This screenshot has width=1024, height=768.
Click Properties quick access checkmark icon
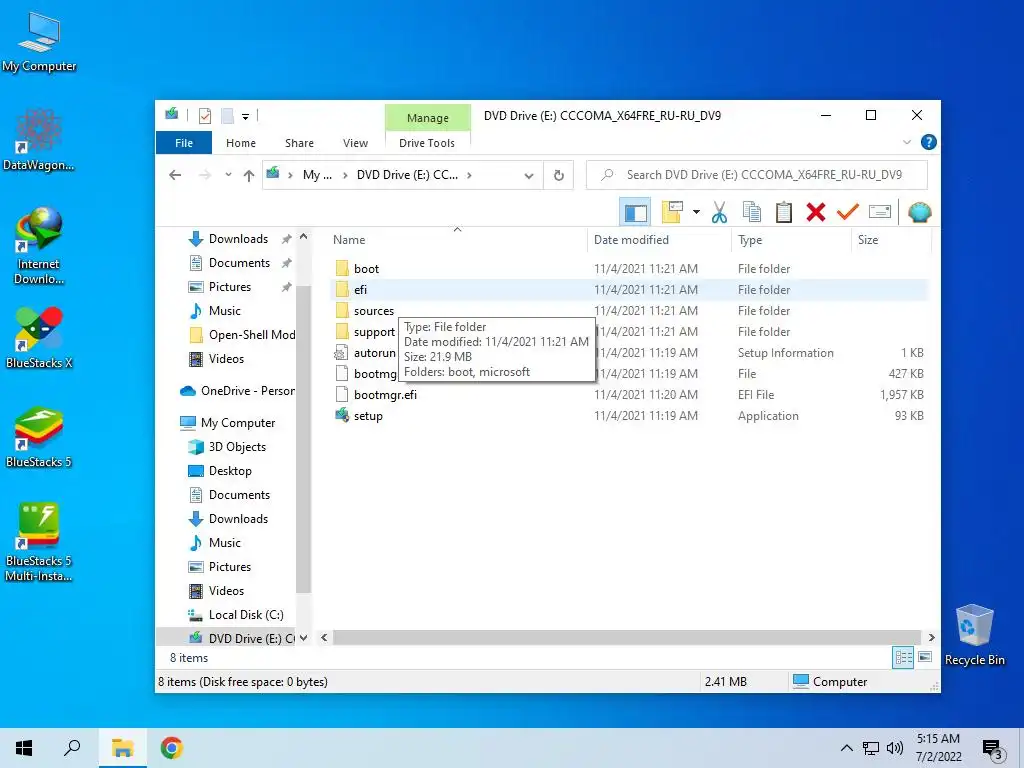point(204,116)
